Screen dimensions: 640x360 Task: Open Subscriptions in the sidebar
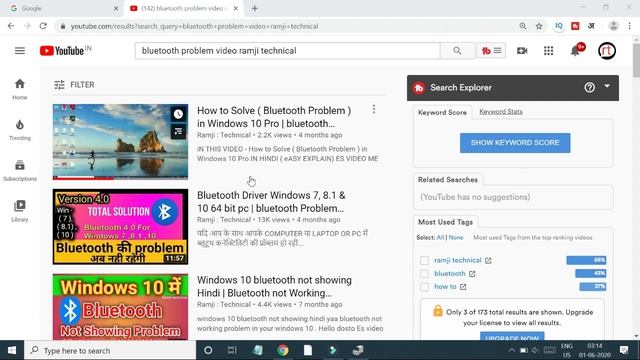[20, 170]
